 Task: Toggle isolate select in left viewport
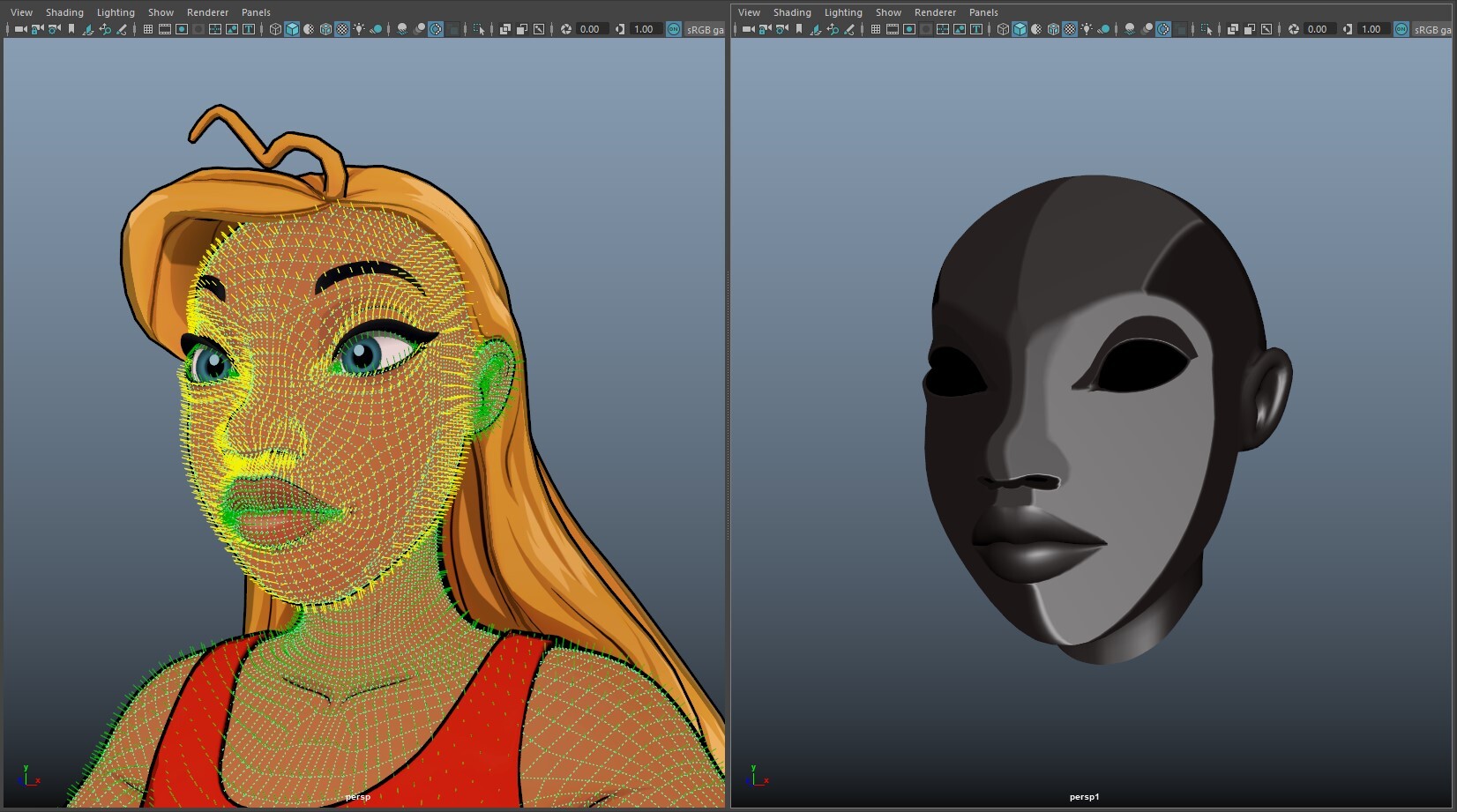coord(479,29)
